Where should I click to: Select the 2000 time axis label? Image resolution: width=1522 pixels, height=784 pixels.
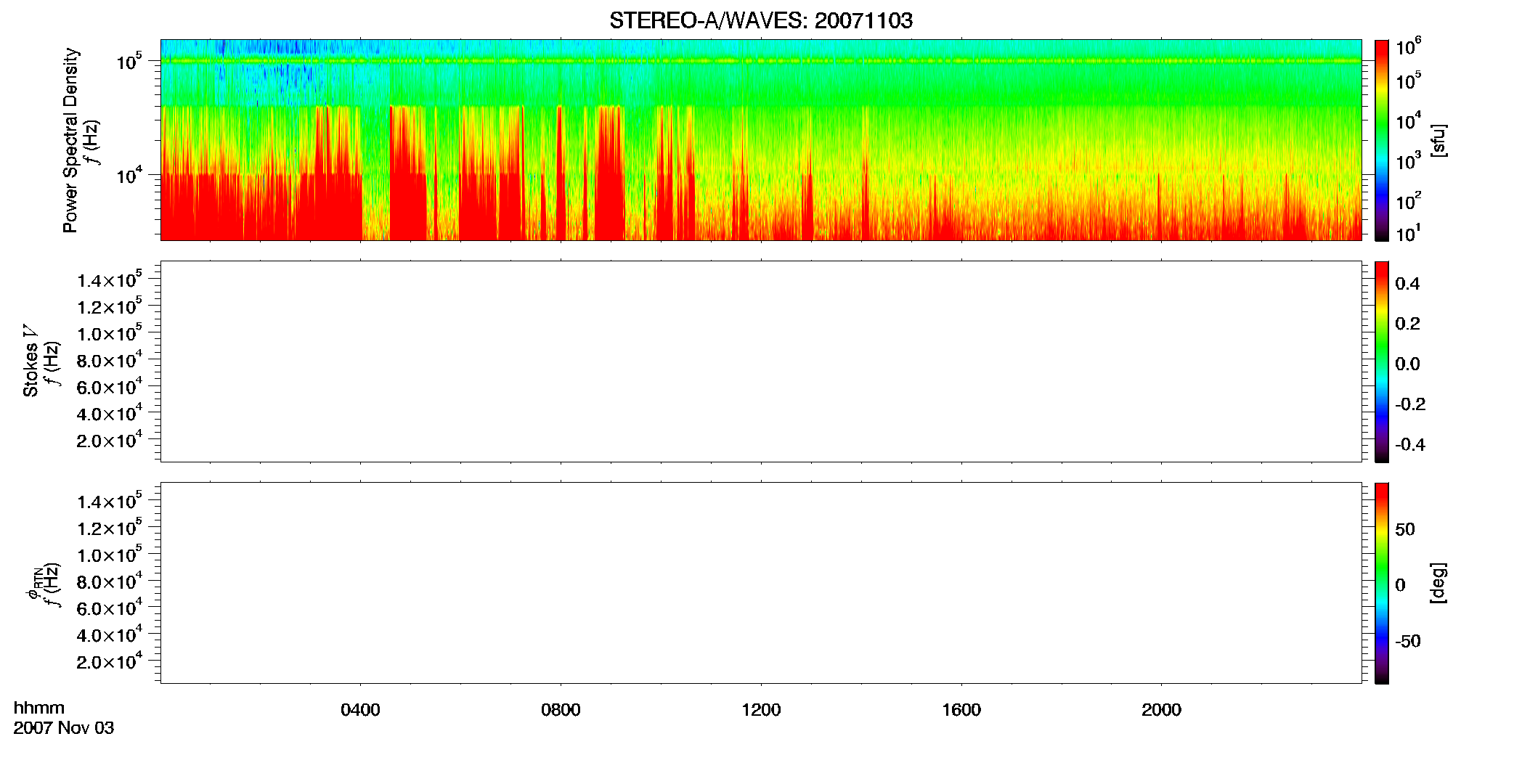tap(1161, 710)
